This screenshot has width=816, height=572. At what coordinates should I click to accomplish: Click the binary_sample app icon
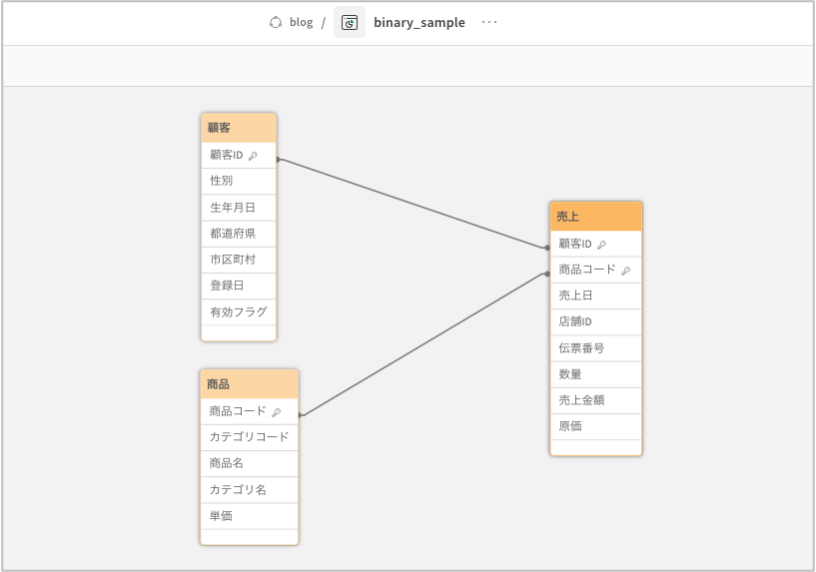[349, 22]
